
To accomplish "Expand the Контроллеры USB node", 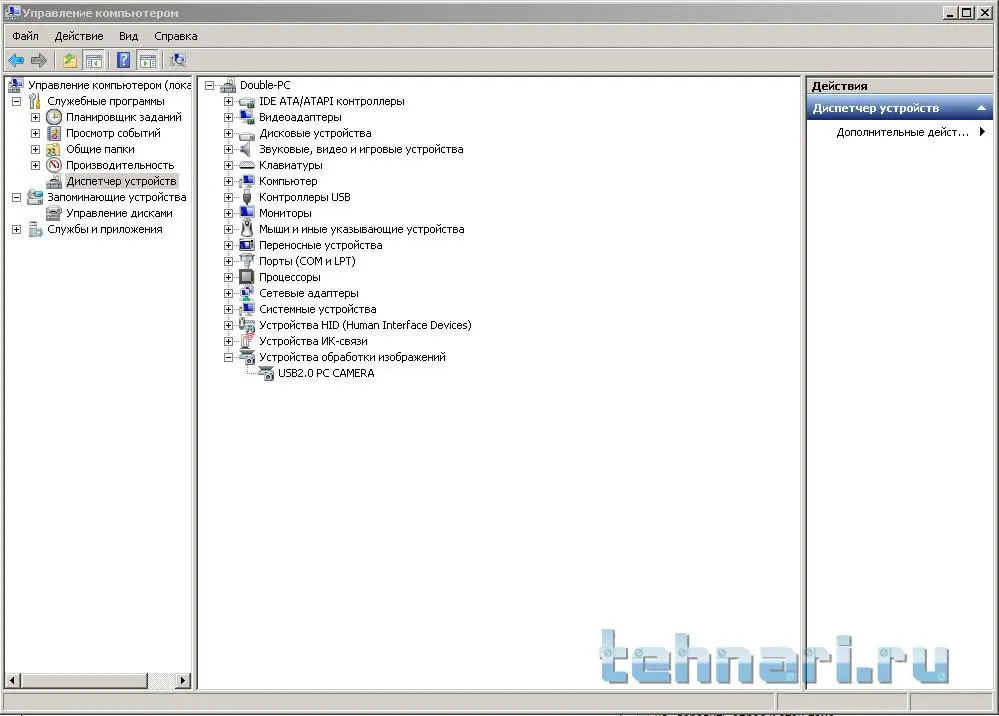I will pos(228,197).
